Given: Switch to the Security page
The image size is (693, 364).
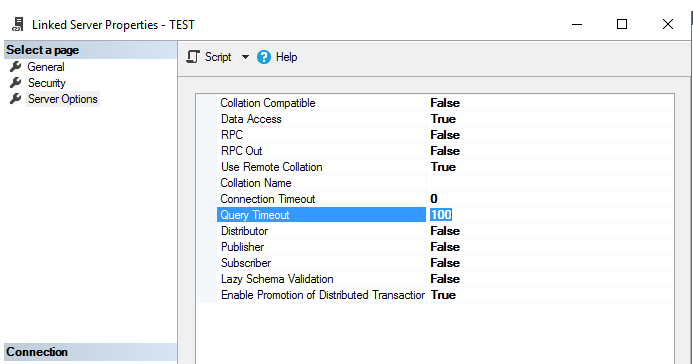Looking at the screenshot, I should (47, 83).
